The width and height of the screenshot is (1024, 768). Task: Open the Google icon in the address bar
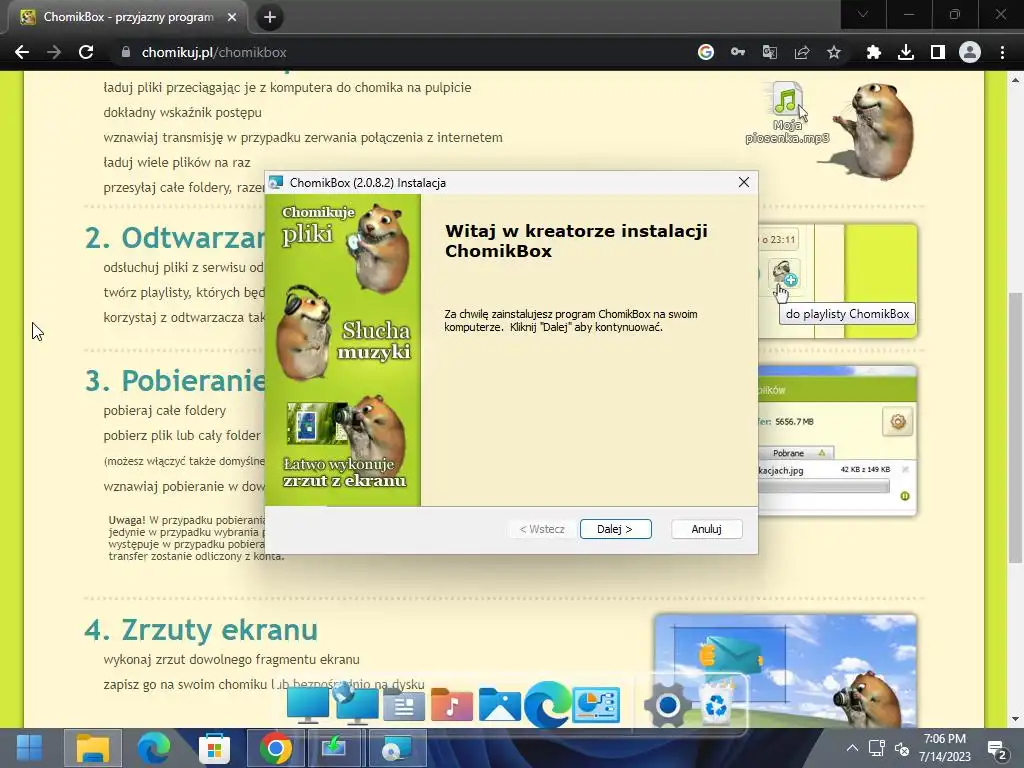(705, 52)
